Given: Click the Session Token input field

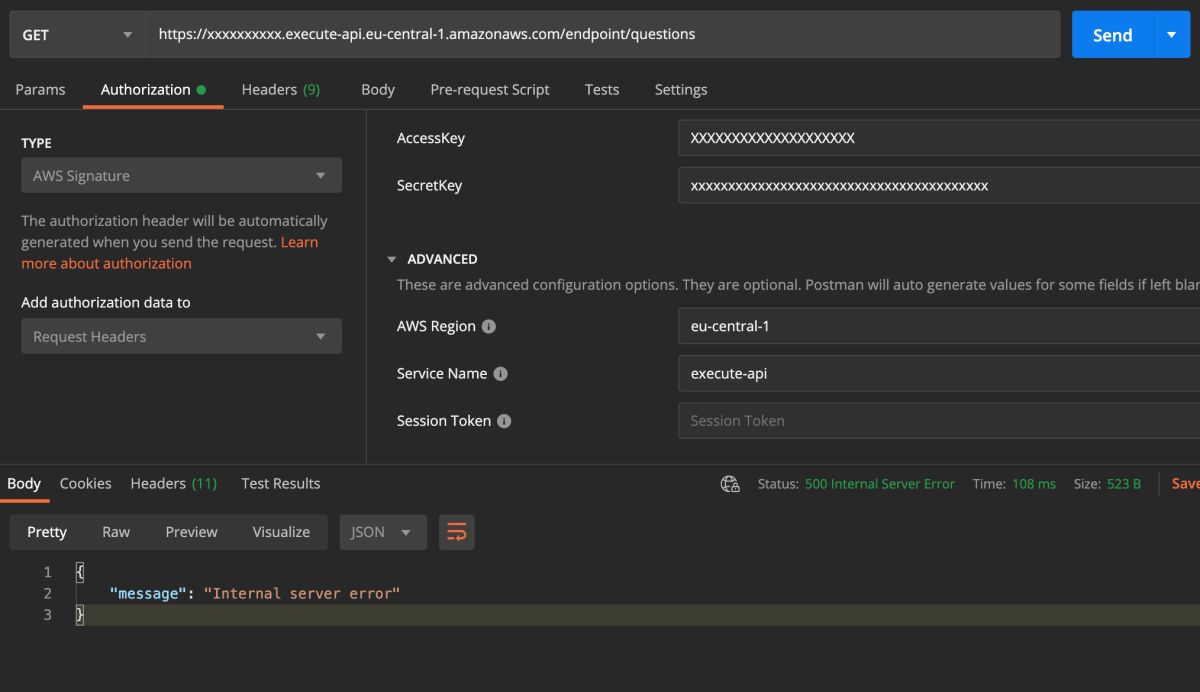Looking at the screenshot, I should tap(939, 421).
